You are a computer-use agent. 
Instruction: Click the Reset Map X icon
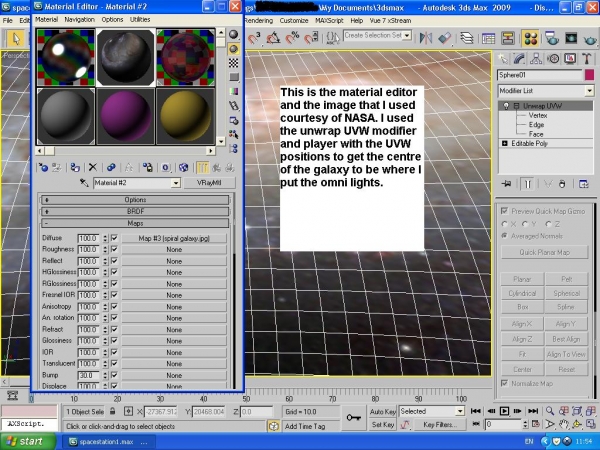click(x=93, y=168)
